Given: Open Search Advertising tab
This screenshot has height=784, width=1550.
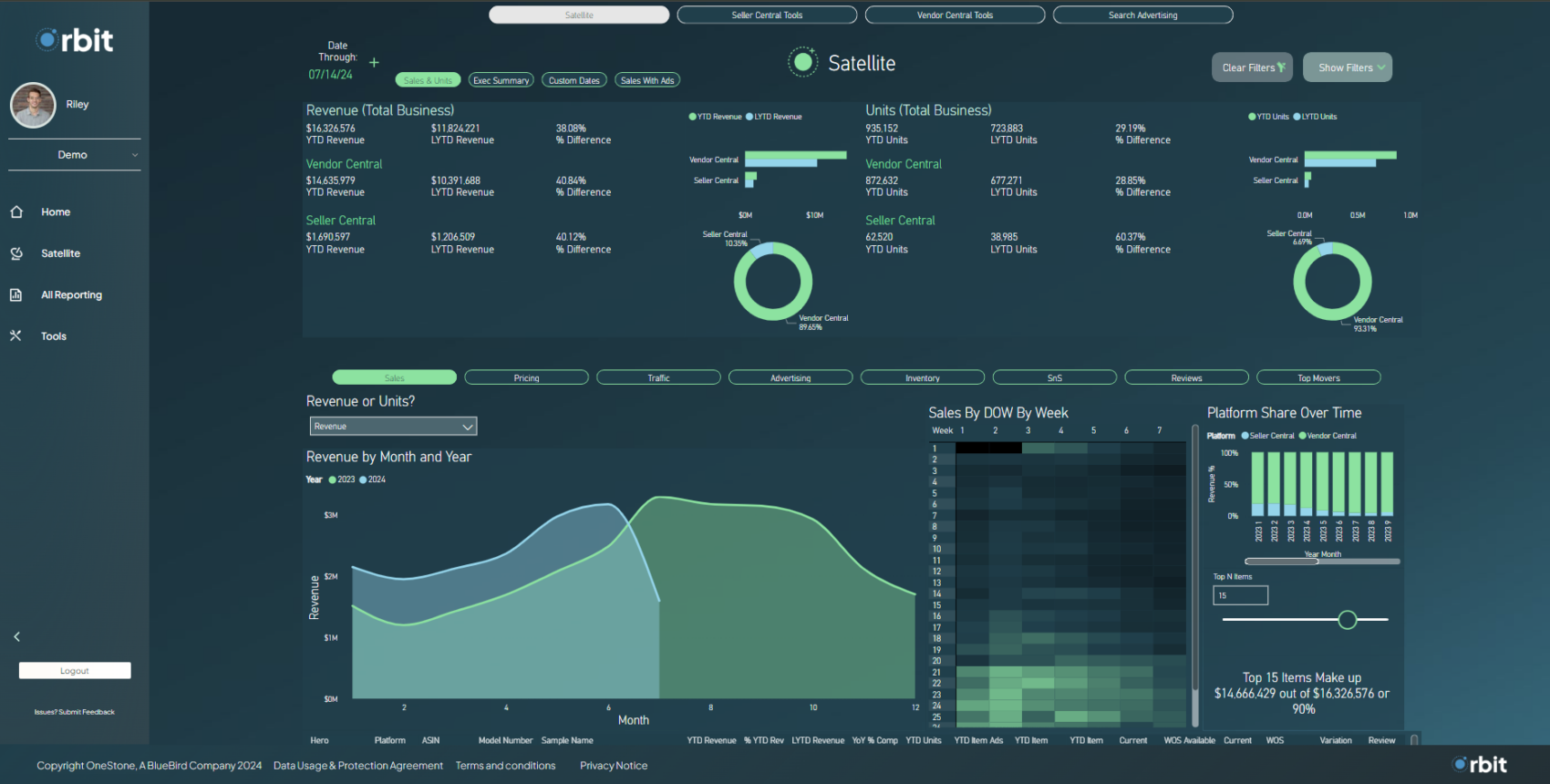Looking at the screenshot, I should click(1142, 15).
